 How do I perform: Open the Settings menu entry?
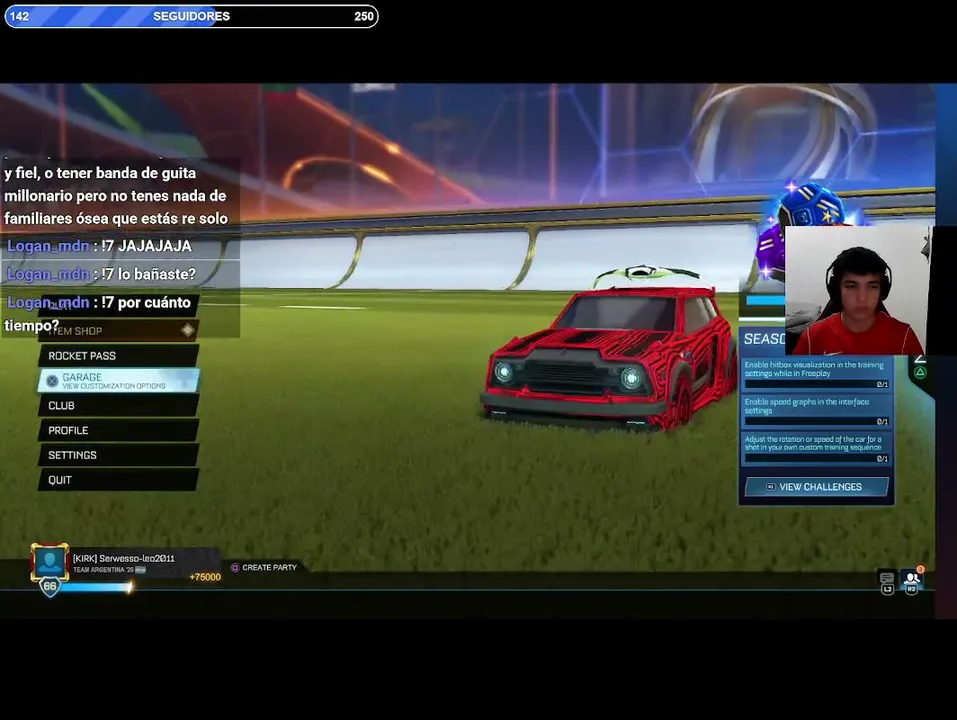[118, 455]
